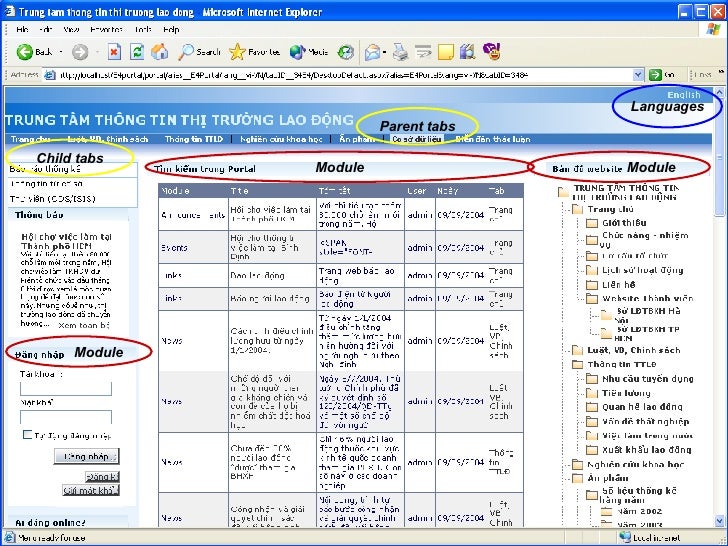The image size is (728, 546).
Task: Click in the browser address field
Action: (344, 75)
